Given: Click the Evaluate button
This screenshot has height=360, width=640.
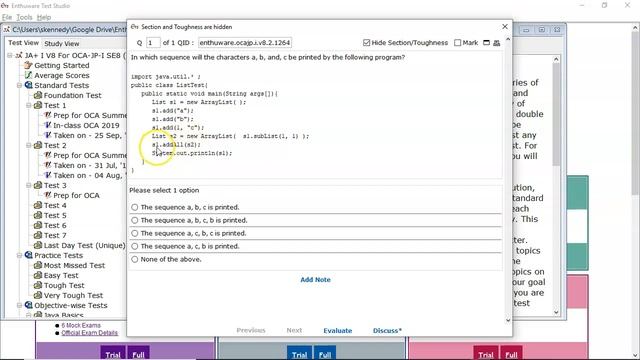Looking at the screenshot, I should click(x=338, y=331).
